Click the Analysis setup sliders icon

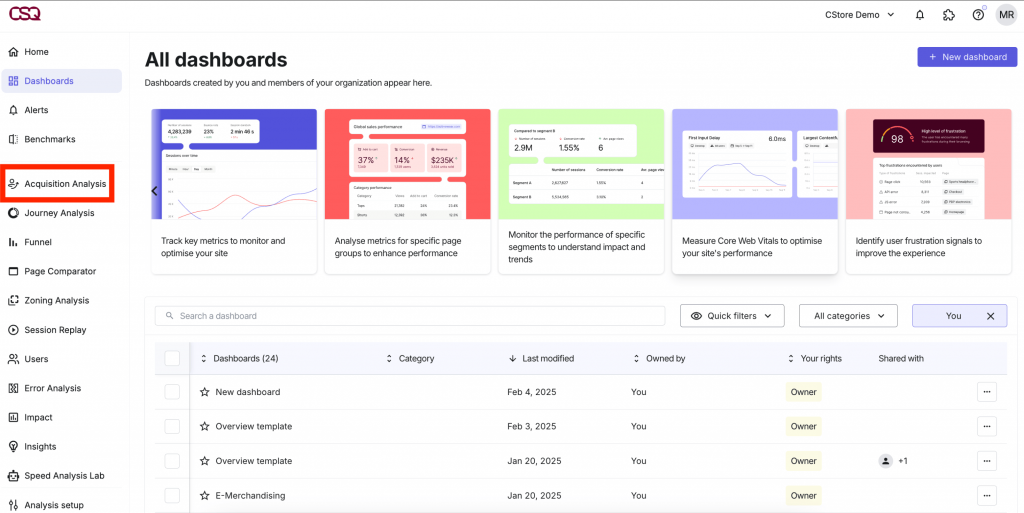13,505
